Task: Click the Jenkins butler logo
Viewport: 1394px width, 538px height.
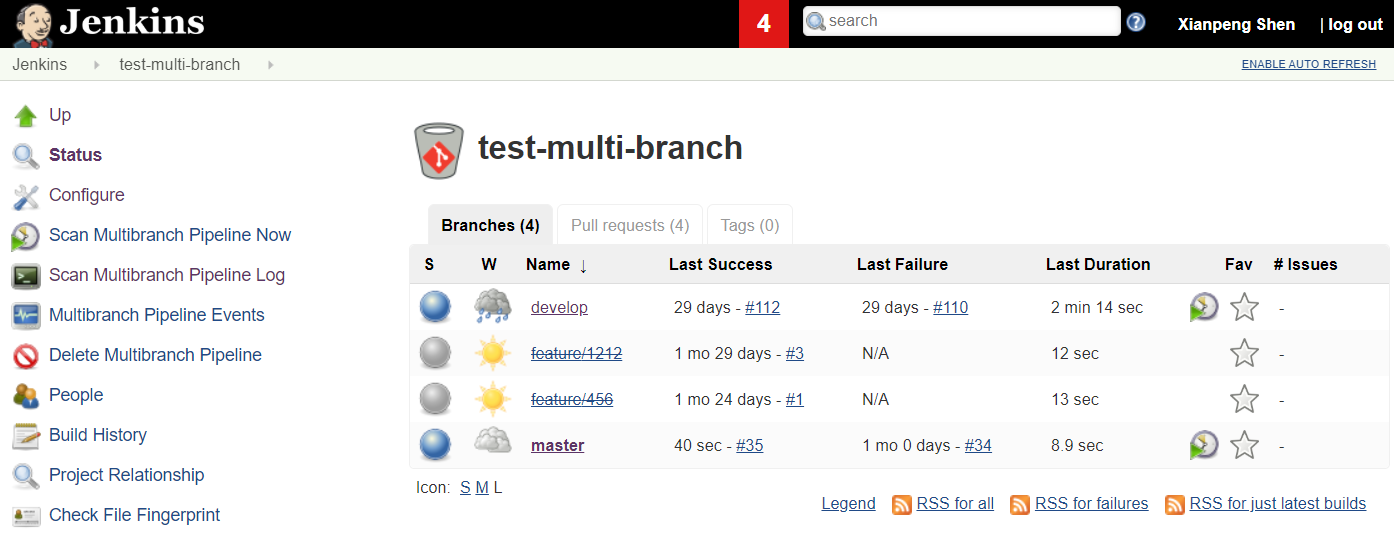Action: tap(33, 24)
